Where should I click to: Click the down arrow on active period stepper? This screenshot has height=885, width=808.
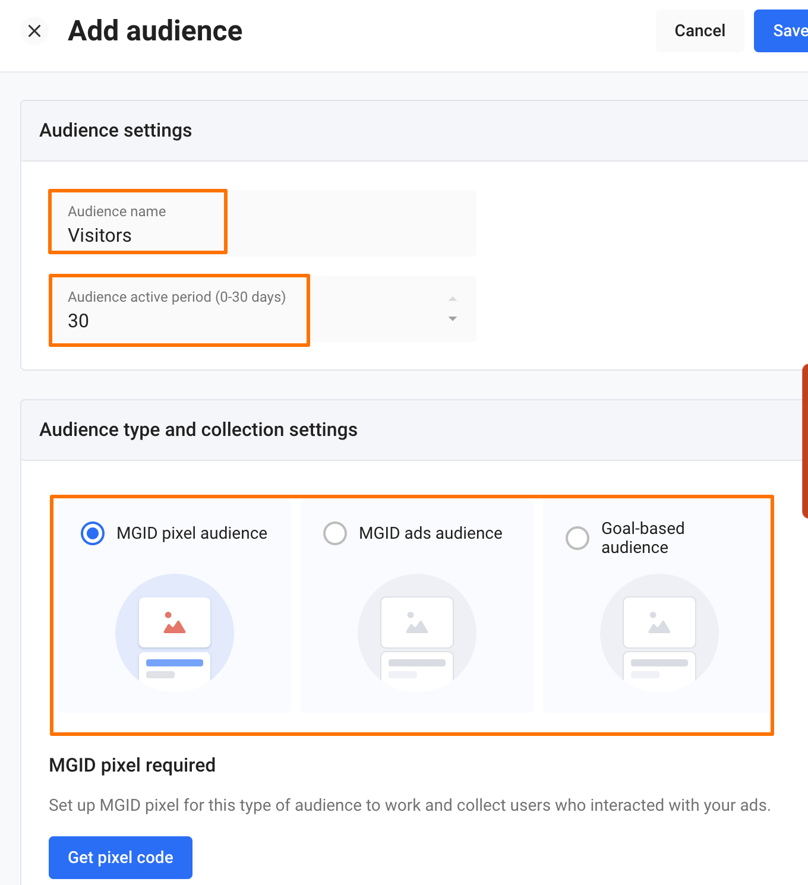pyautogui.click(x=452, y=320)
